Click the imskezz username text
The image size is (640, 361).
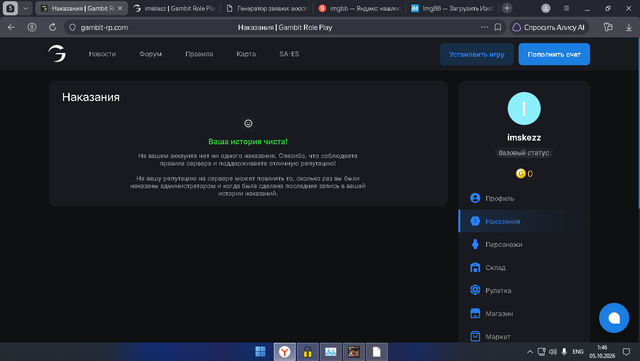[x=524, y=138]
